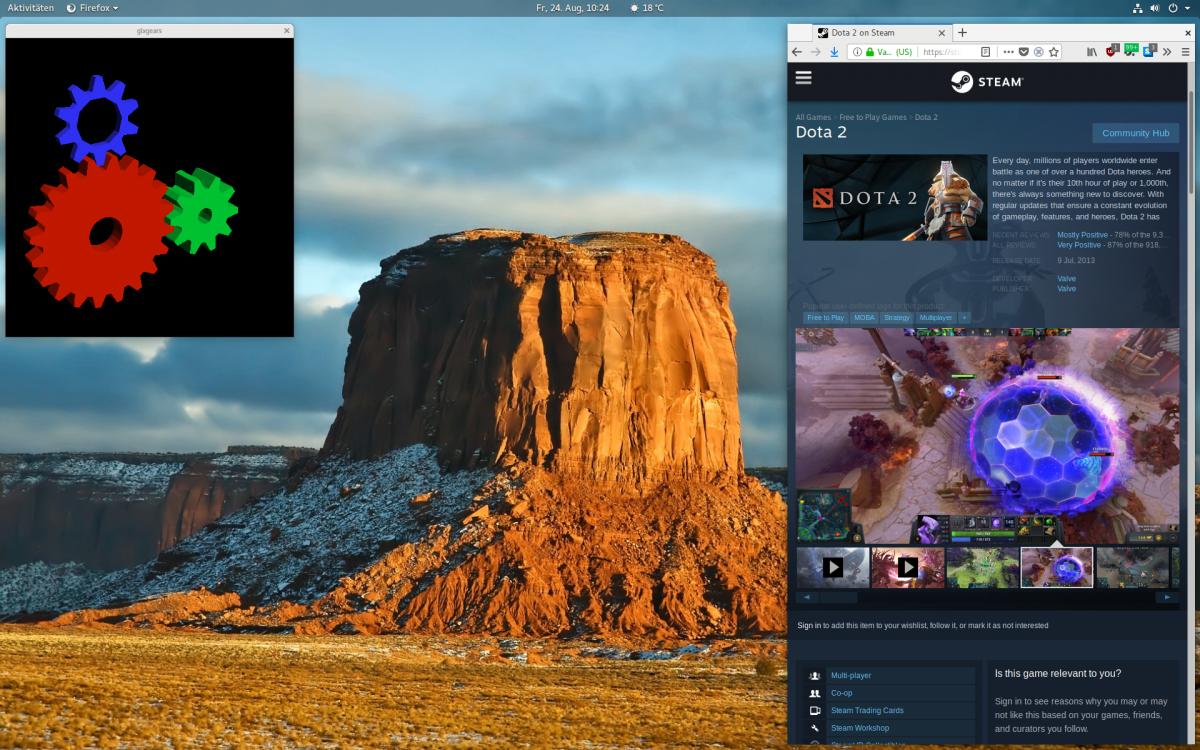
Task: Select the Free to Play tag
Action: tap(826, 318)
